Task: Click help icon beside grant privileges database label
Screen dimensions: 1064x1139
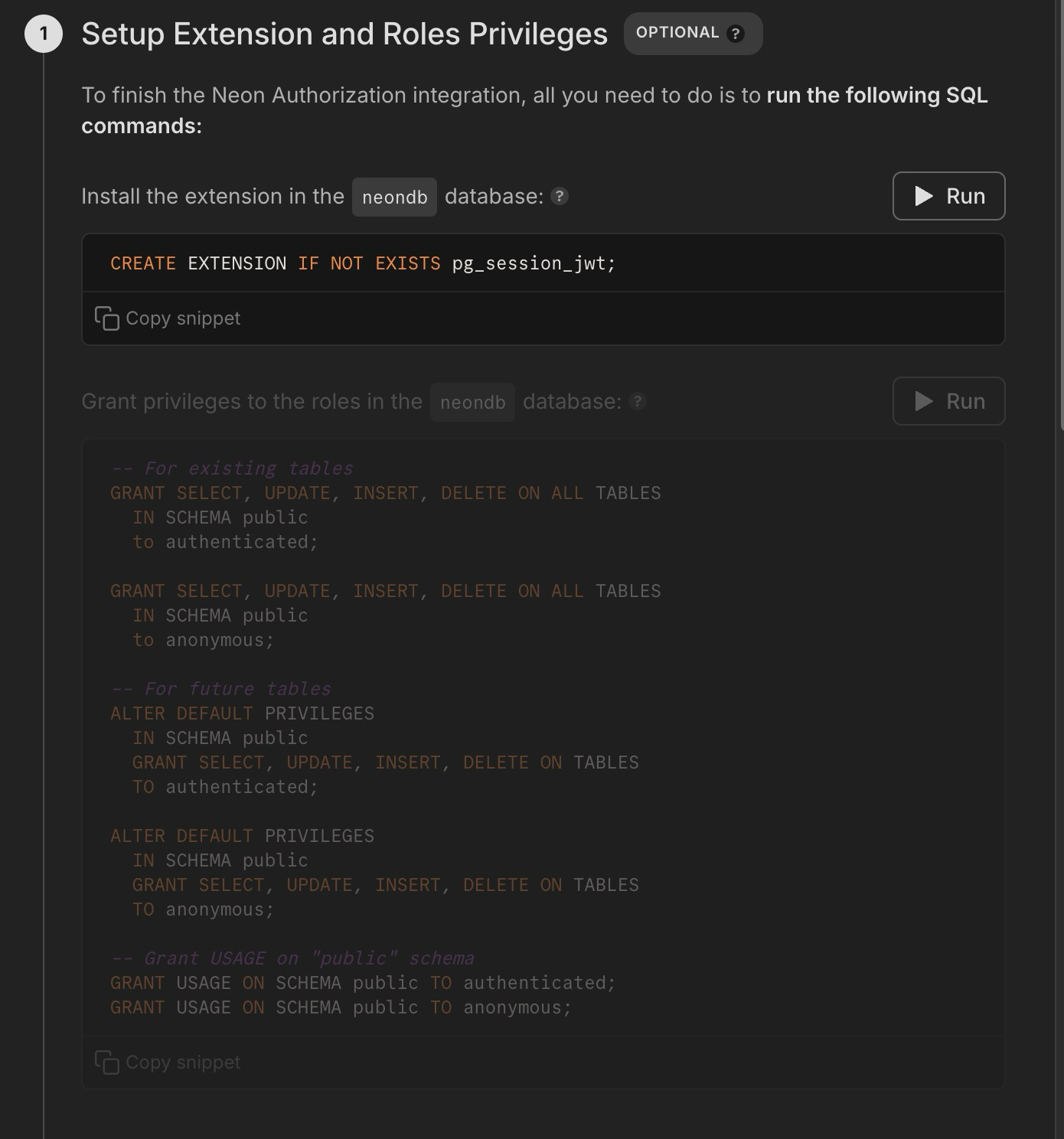Action: [638, 402]
